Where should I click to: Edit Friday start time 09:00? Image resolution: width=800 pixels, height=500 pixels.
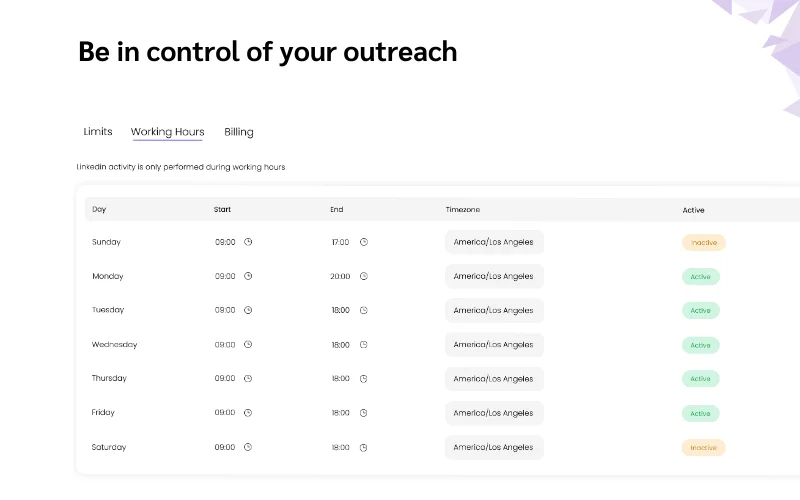(x=225, y=412)
